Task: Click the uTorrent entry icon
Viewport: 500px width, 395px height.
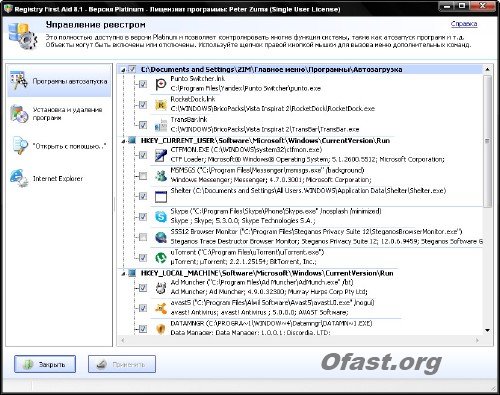Action: click(x=161, y=258)
